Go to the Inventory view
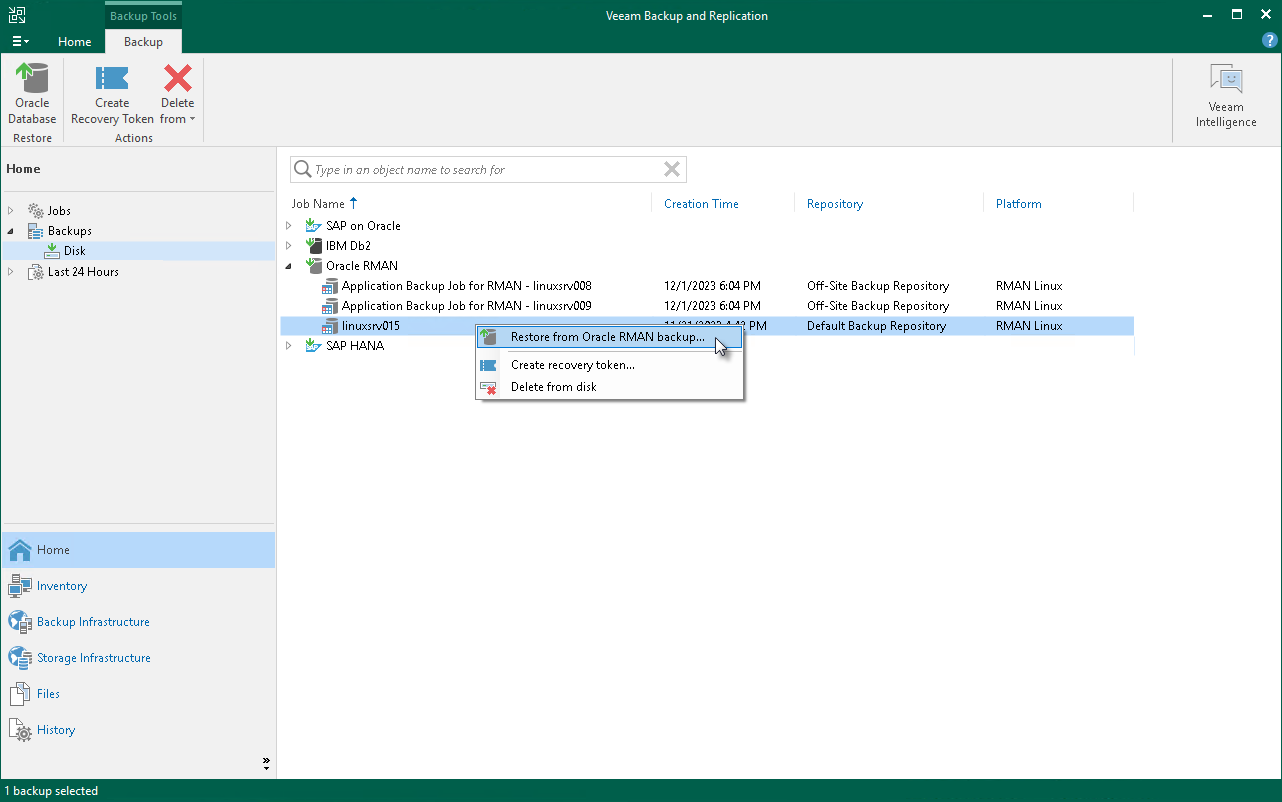 (61, 586)
